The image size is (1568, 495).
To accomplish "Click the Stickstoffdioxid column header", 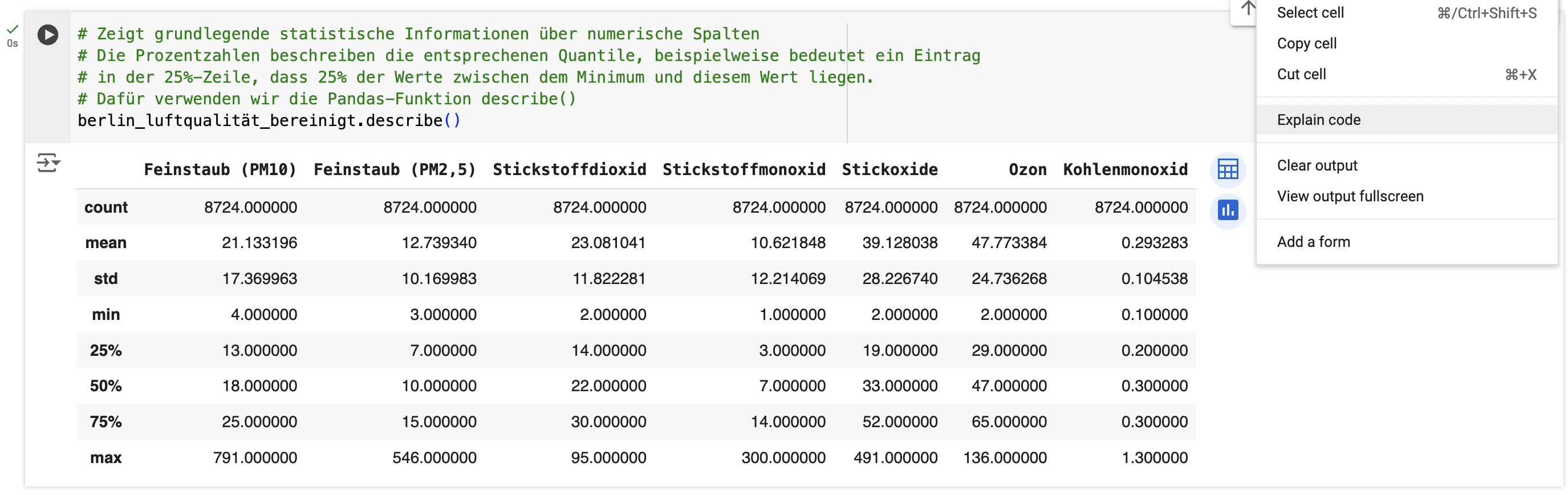I will (x=568, y=169).
